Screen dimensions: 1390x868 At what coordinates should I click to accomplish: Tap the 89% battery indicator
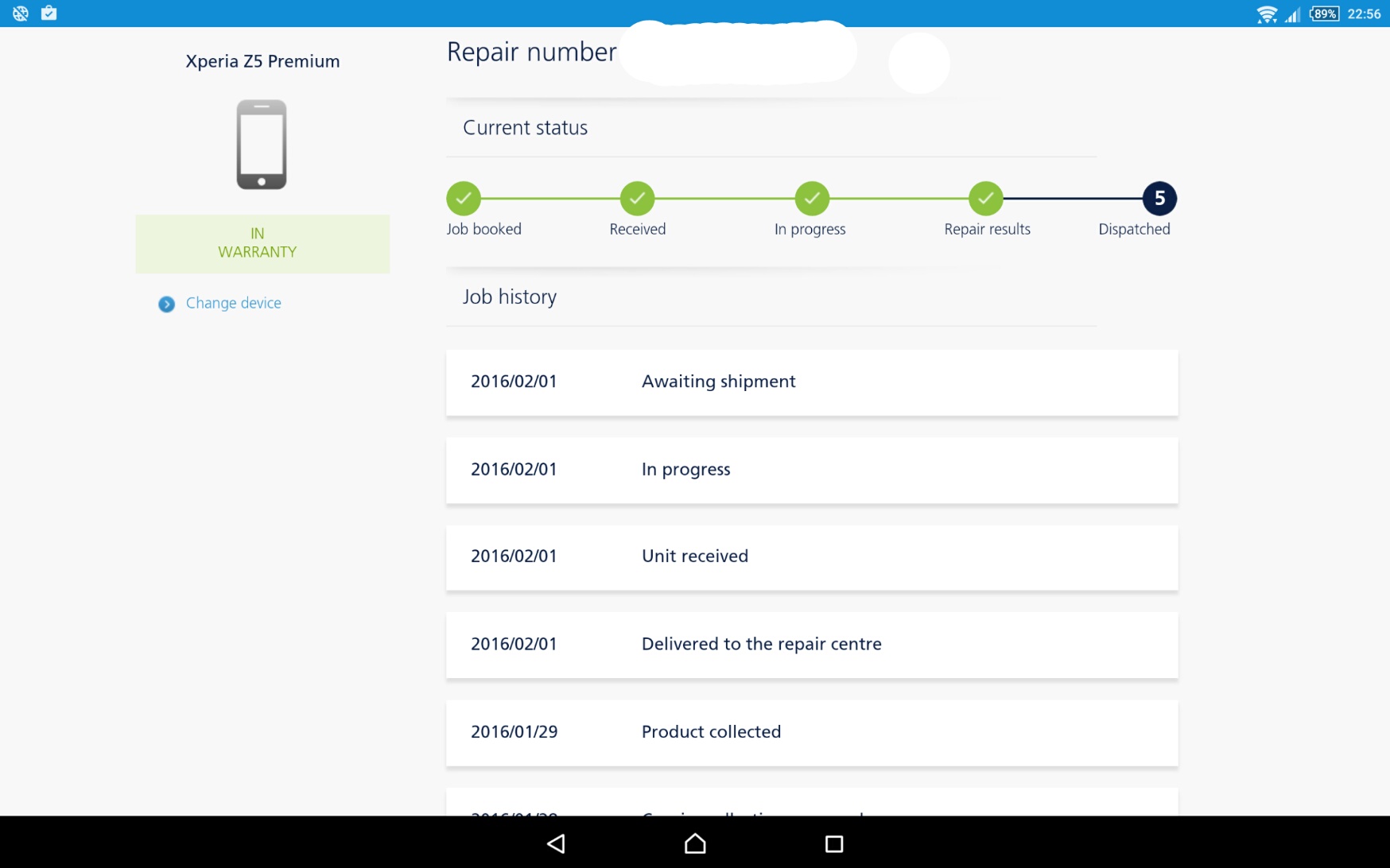(x=1324, y=14)
